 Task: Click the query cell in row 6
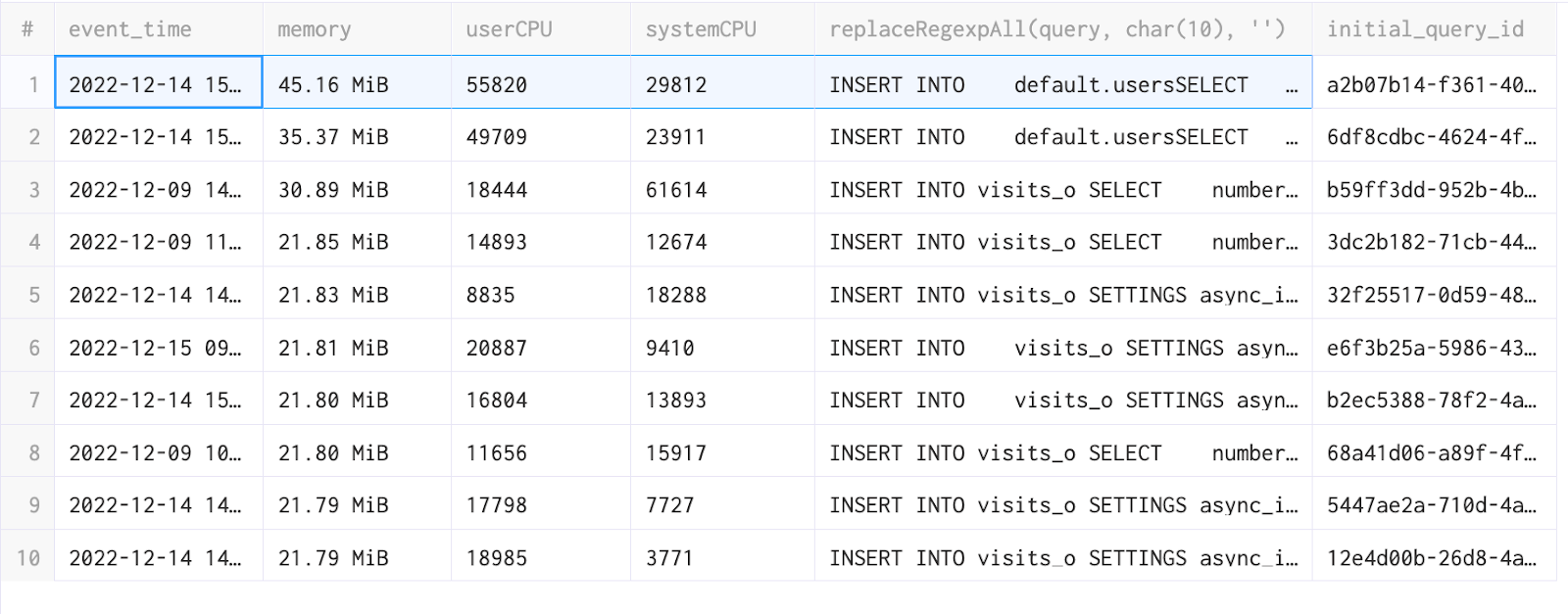click(x=1062, y=348)
